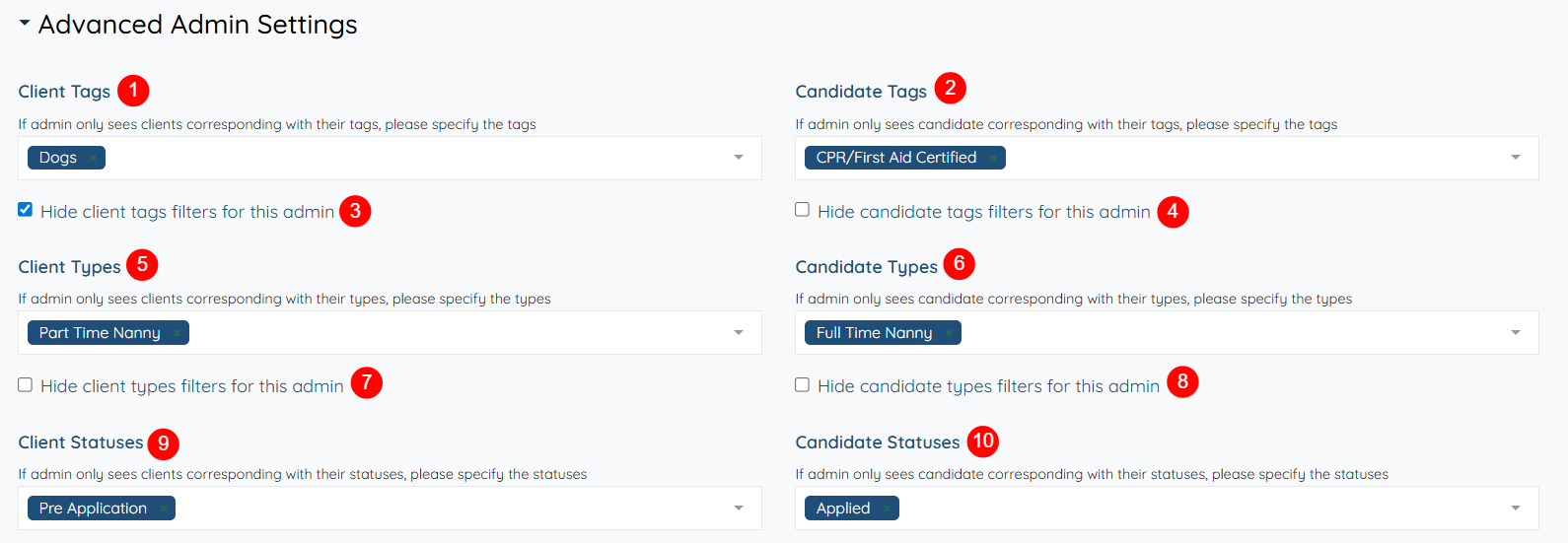The image size is (1568, 543).
Task: Enable Hide candidate tags filters checkbox
Action: [x=803, y=210]
